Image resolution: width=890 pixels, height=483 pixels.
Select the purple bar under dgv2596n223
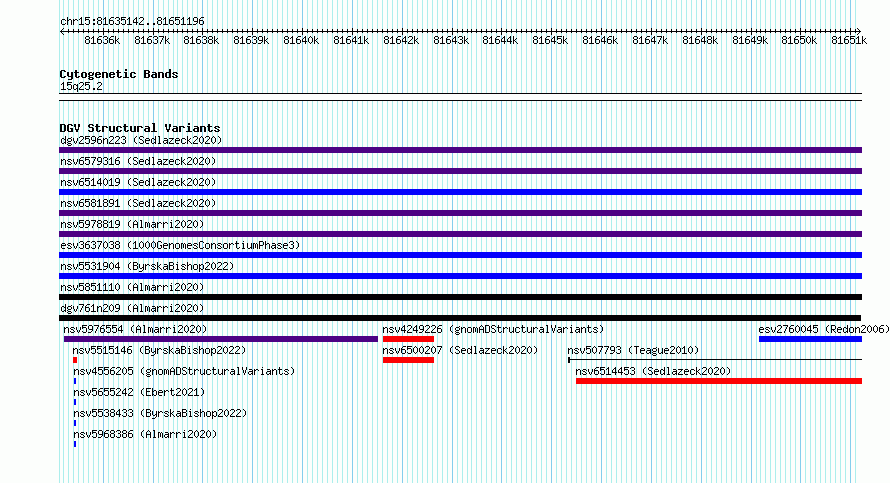(x=460, y=150)
